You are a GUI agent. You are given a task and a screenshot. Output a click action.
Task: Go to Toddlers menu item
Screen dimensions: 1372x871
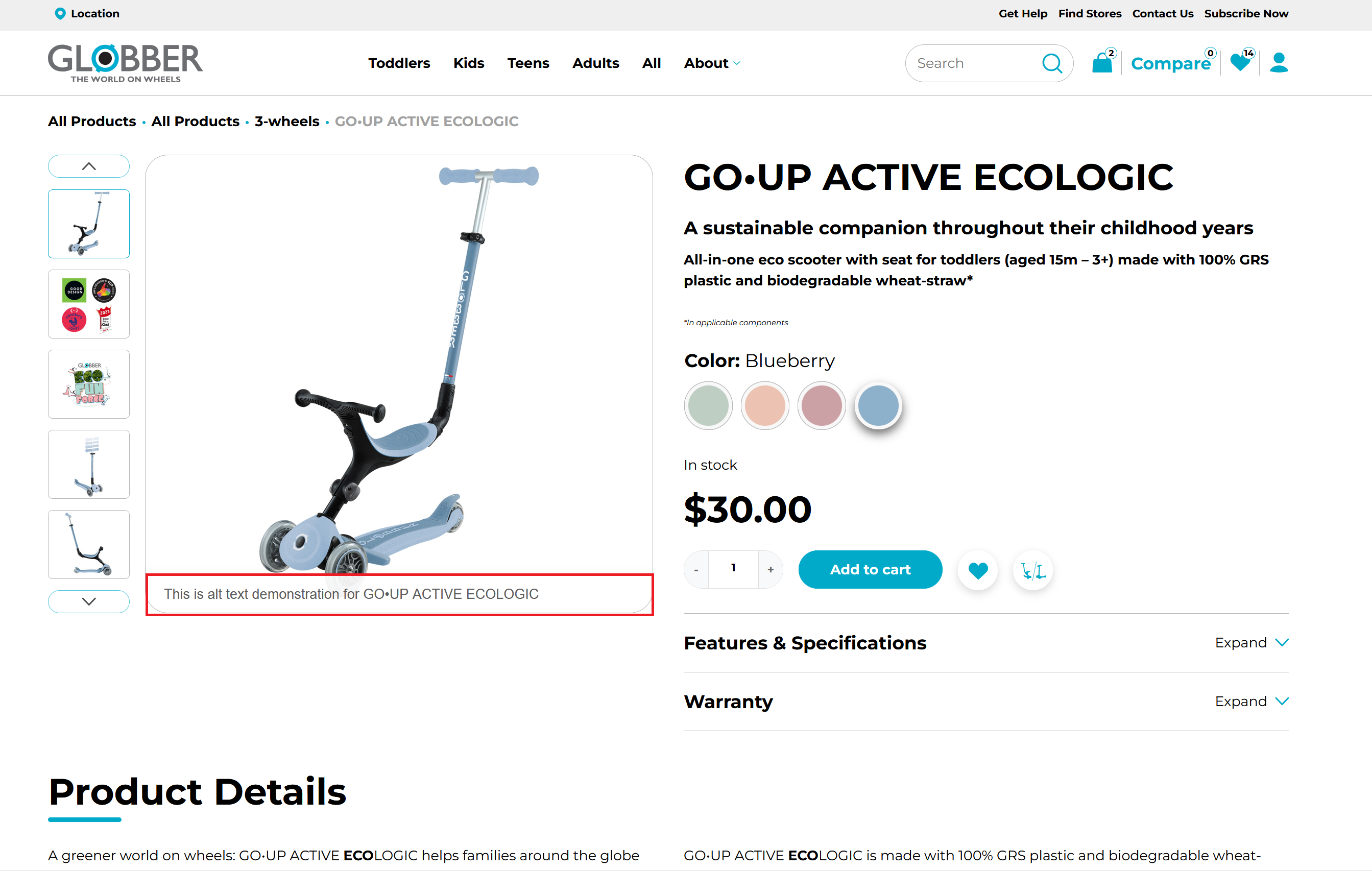point(399,63)
